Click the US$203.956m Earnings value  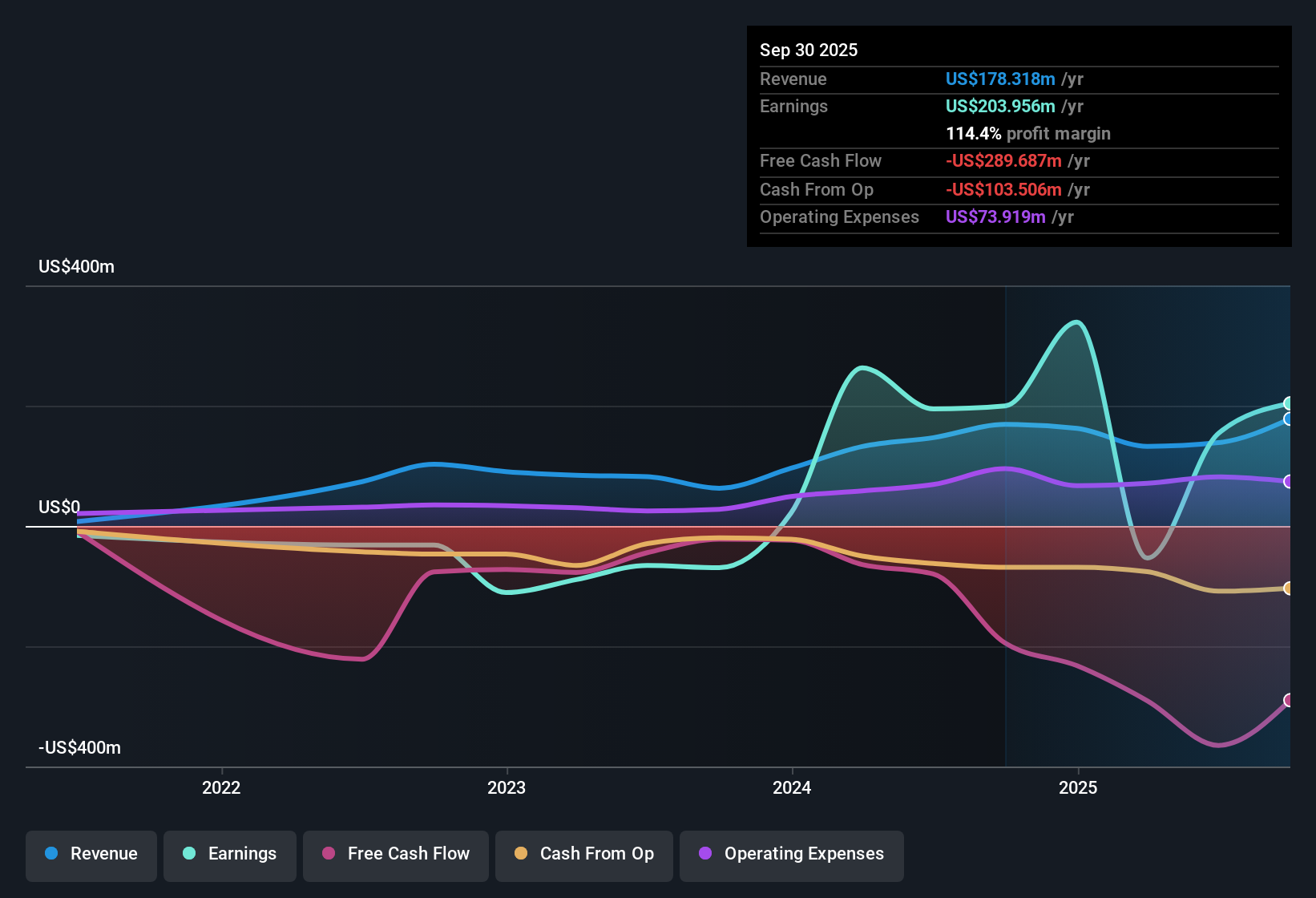pos(999,106)
